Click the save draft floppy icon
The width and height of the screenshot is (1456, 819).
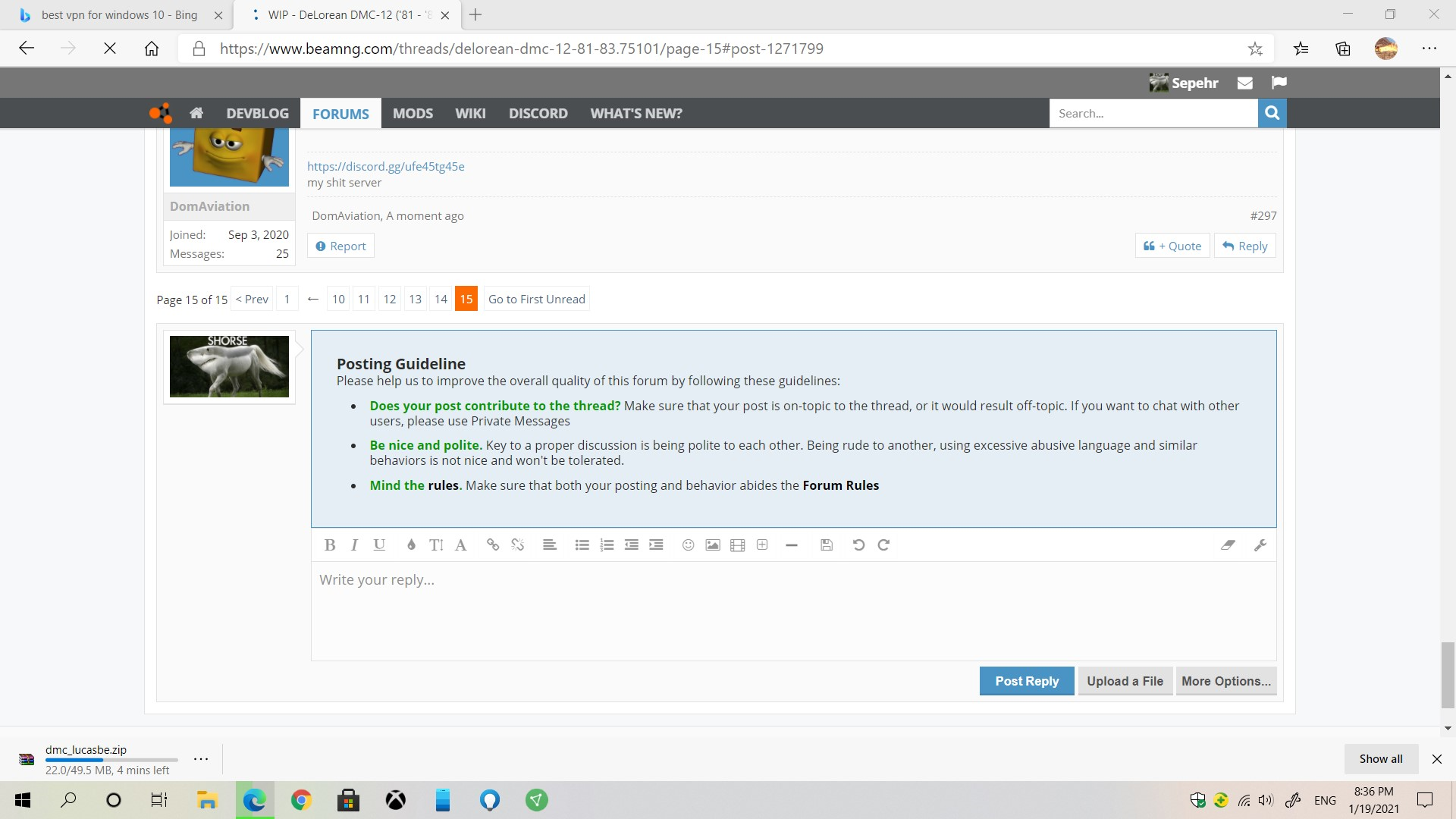coord(827,544)
